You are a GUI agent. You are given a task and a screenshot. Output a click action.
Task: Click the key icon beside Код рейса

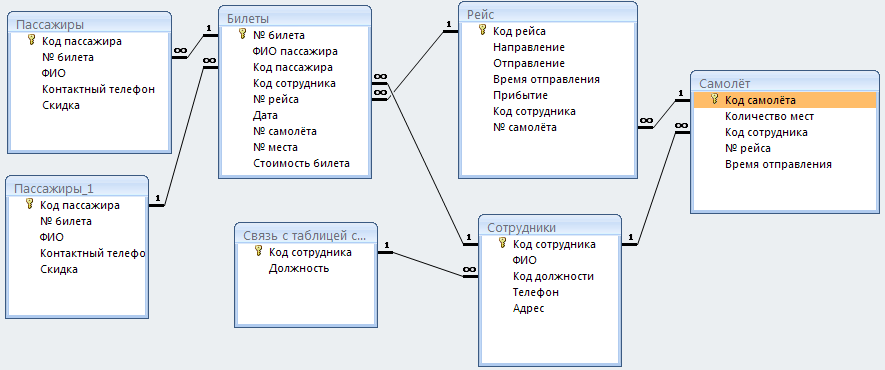point(482,30)
